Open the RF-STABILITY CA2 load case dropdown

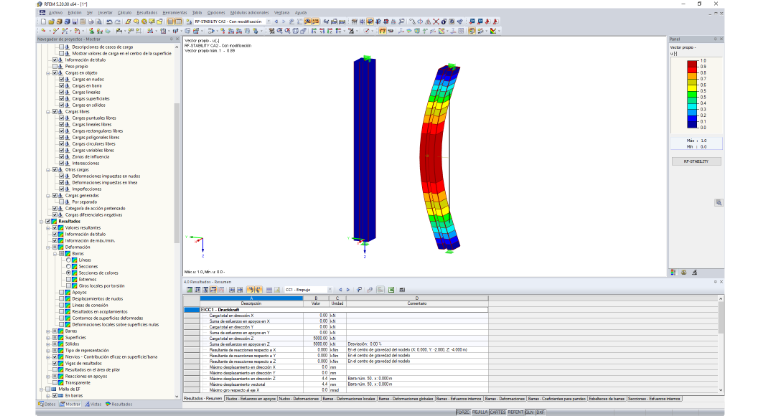[x=269, y=21]
